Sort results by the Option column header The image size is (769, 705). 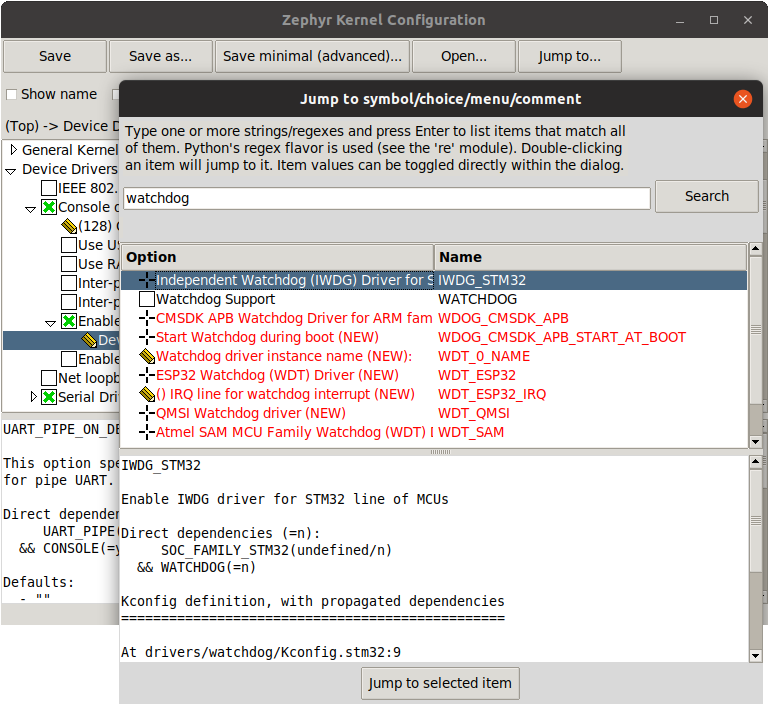[x=277, y=257]
